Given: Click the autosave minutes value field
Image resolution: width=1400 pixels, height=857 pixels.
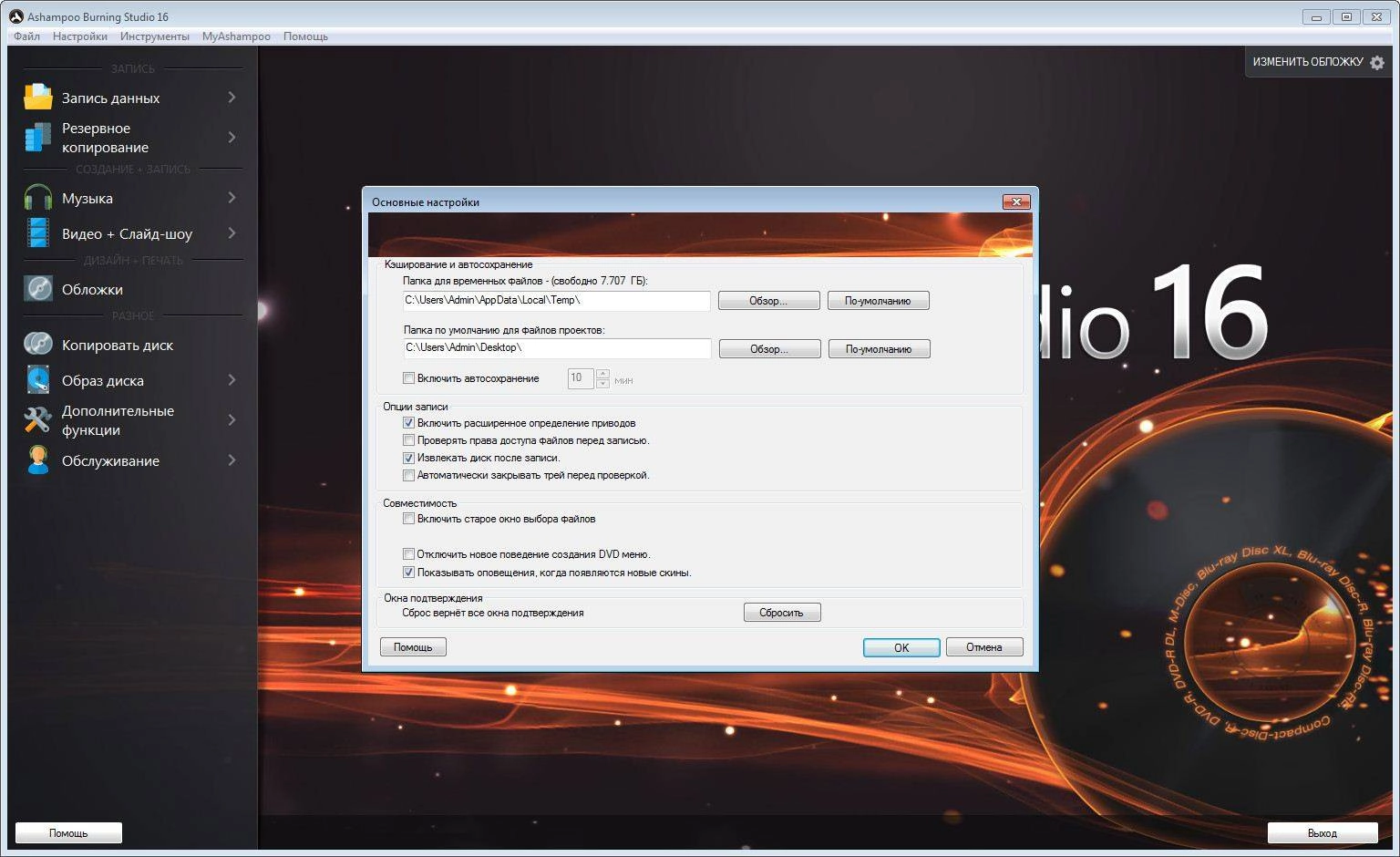Looking at the screenshot, I should point(581,378).
